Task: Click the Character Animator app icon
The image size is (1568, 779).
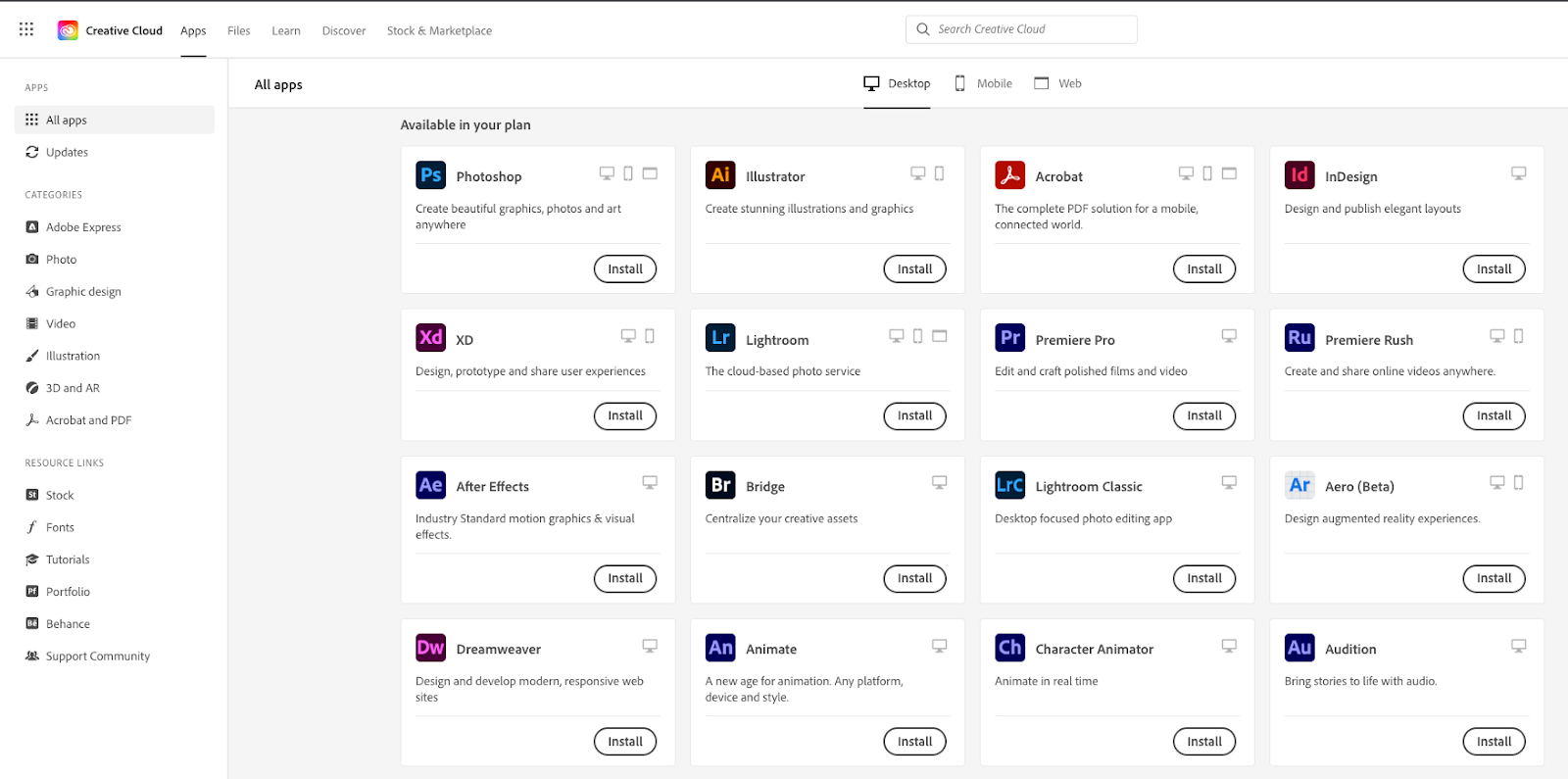Action: [x=1009, y=648]
